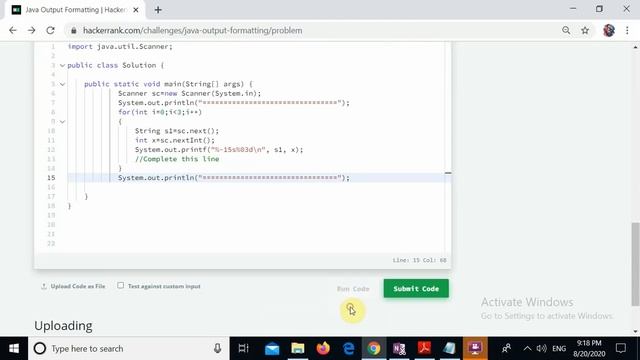640x360 pixels.
Task: Click the browser back arrow
Action: pos(13,31)
